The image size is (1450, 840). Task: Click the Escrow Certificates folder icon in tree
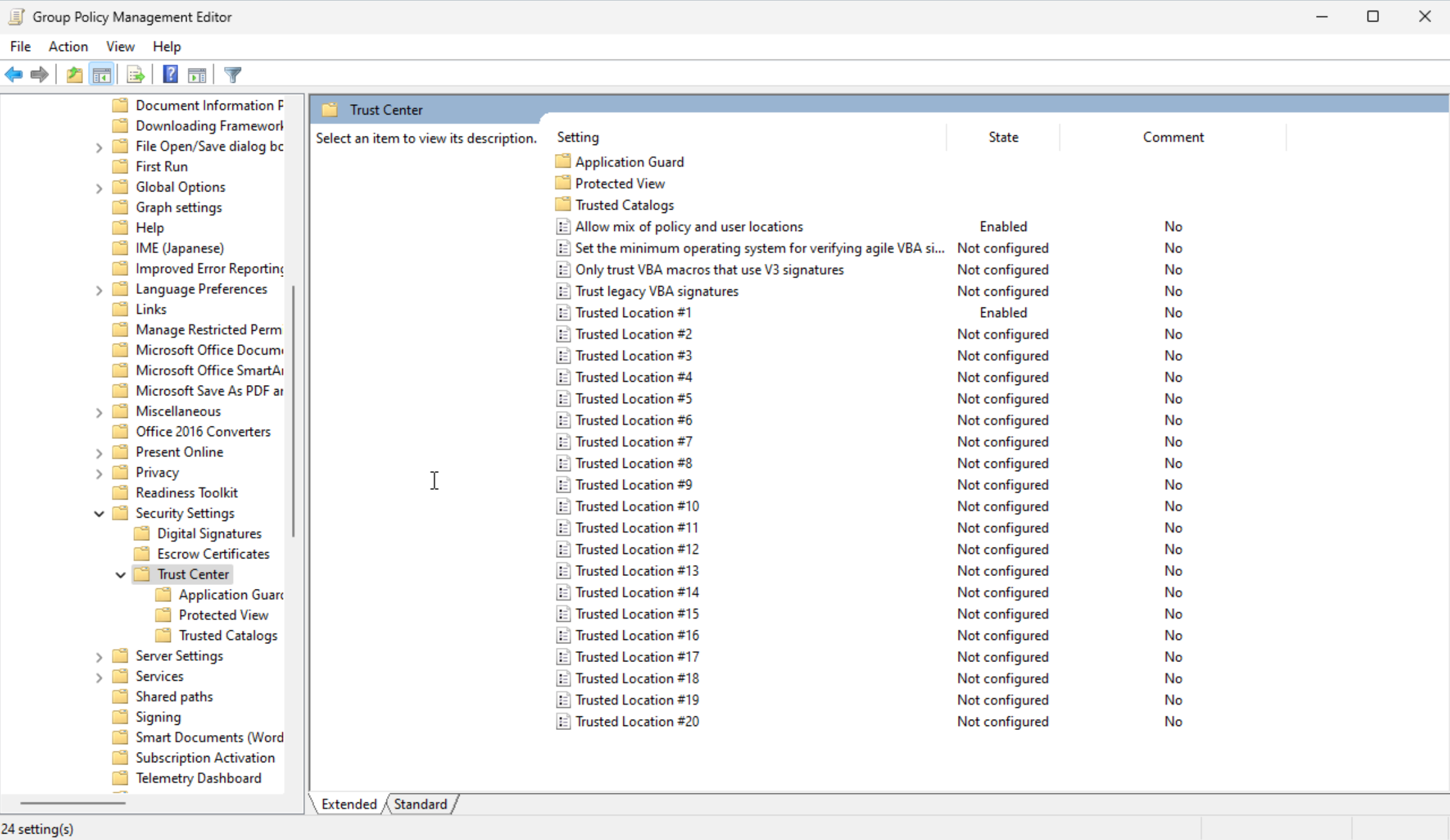142,554
